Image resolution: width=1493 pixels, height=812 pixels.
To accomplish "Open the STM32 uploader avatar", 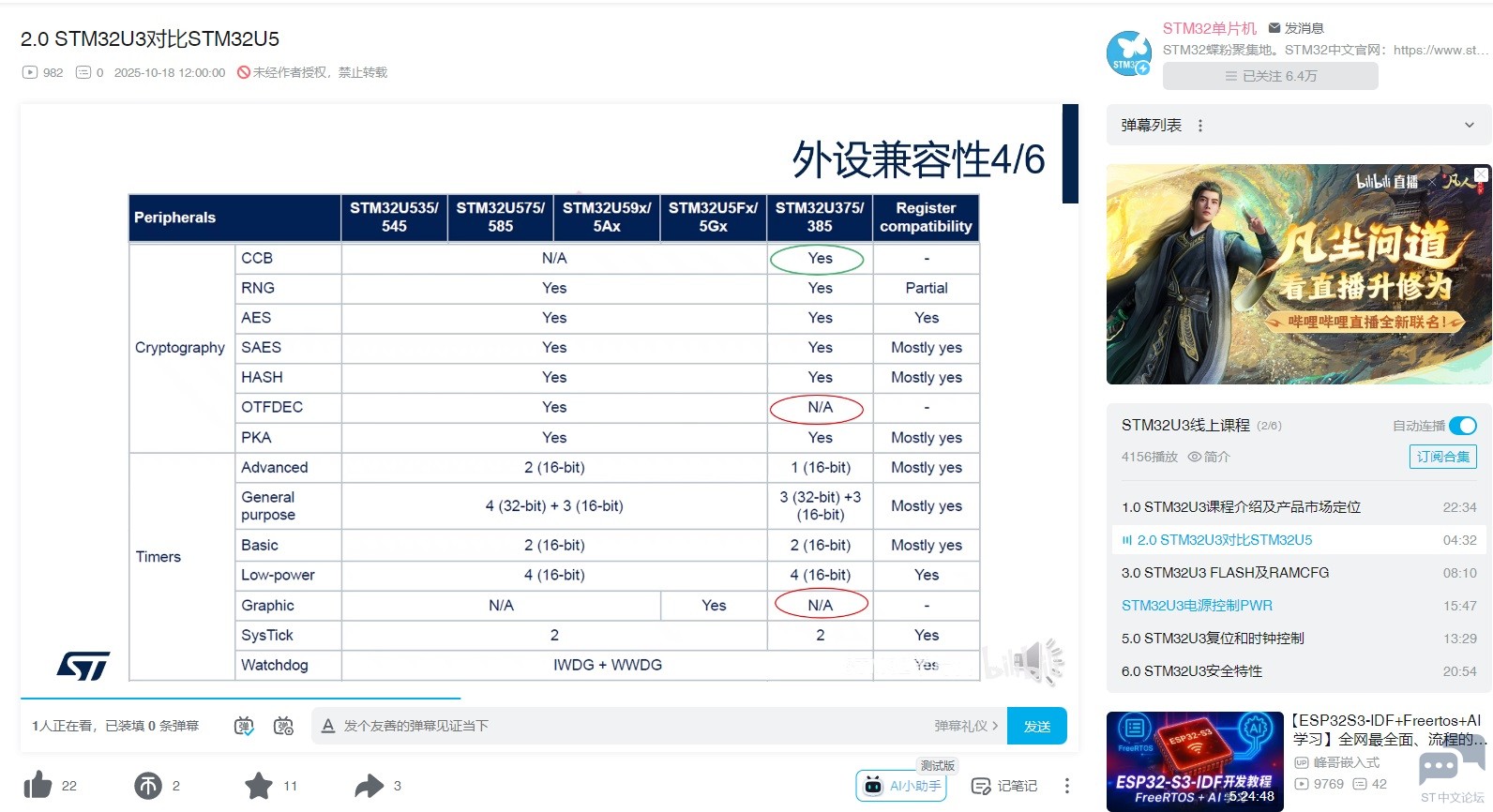I will coord(1129,53).
